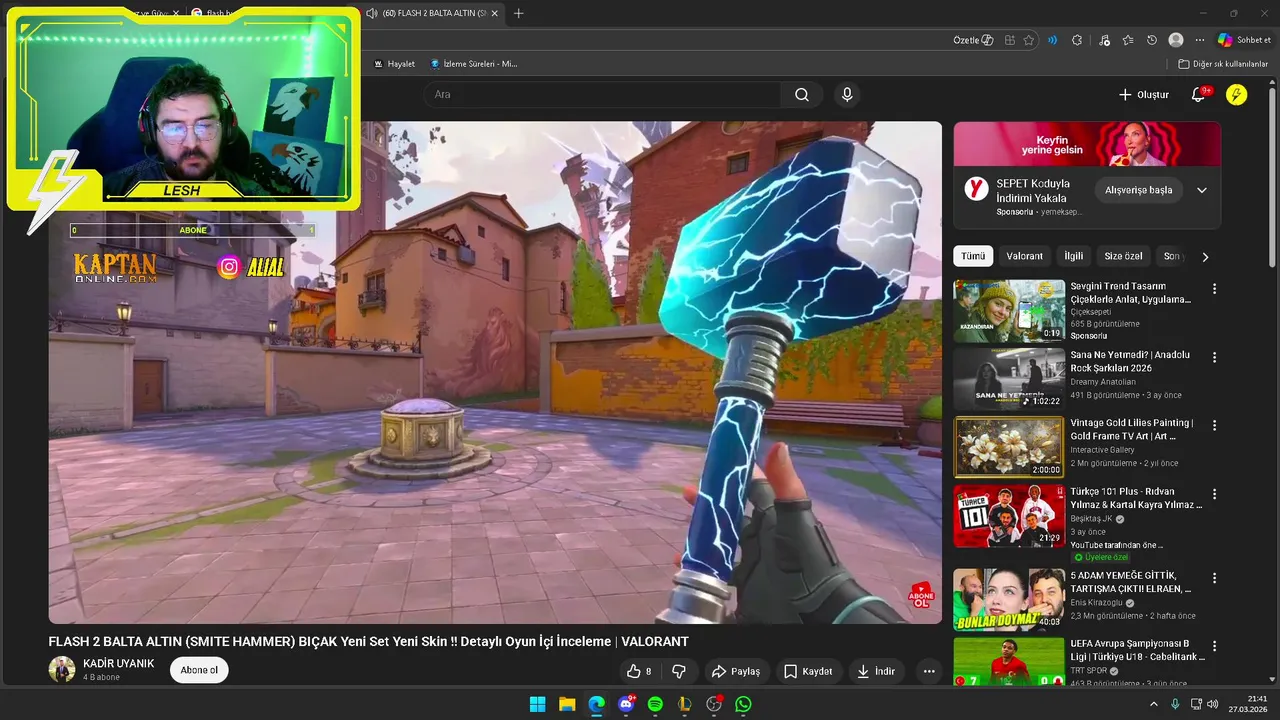
Task: Add page to favorites star icon
Action: point(1029,40)
